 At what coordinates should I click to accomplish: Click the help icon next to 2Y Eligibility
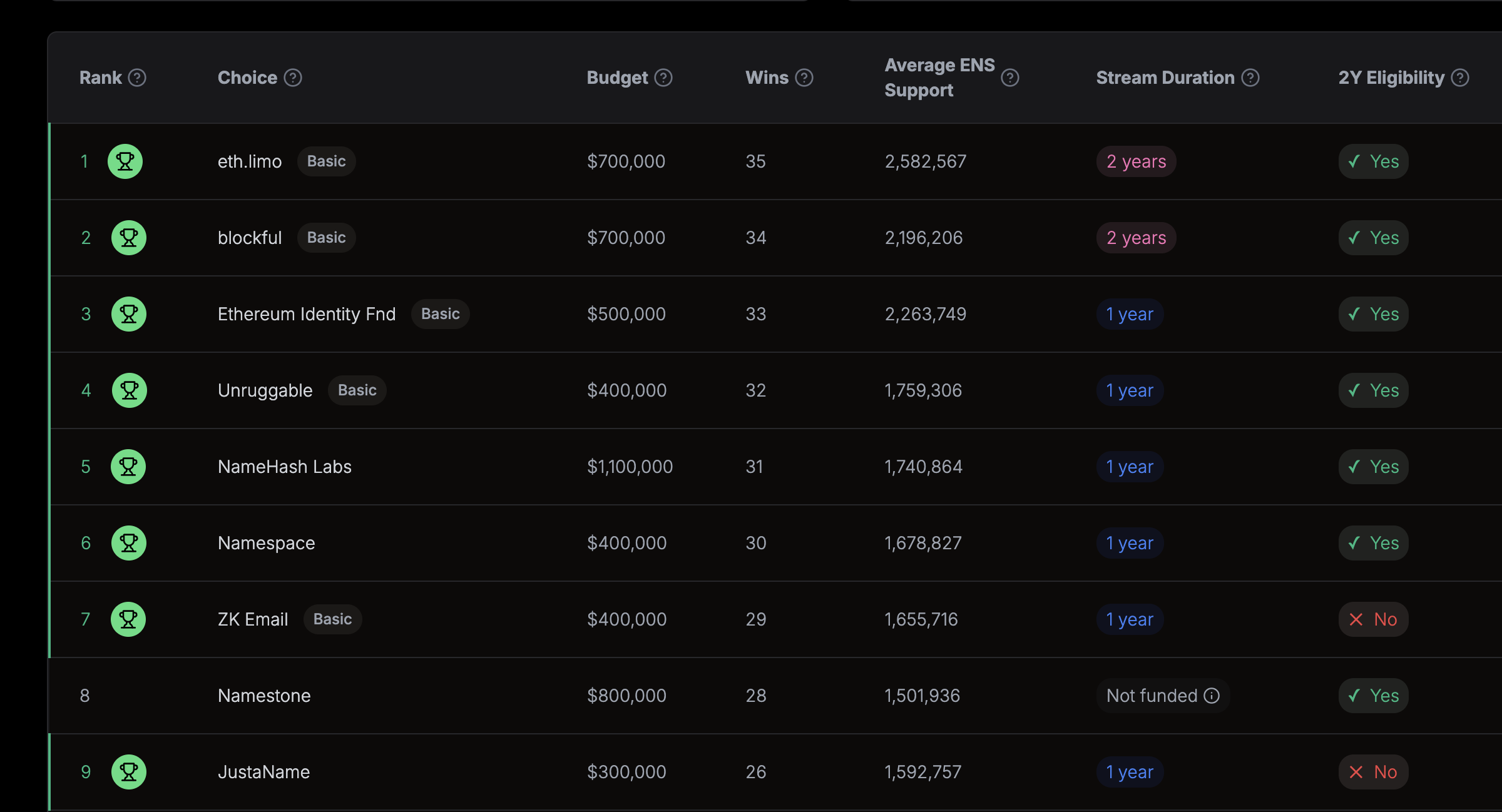coord(1460,78)
